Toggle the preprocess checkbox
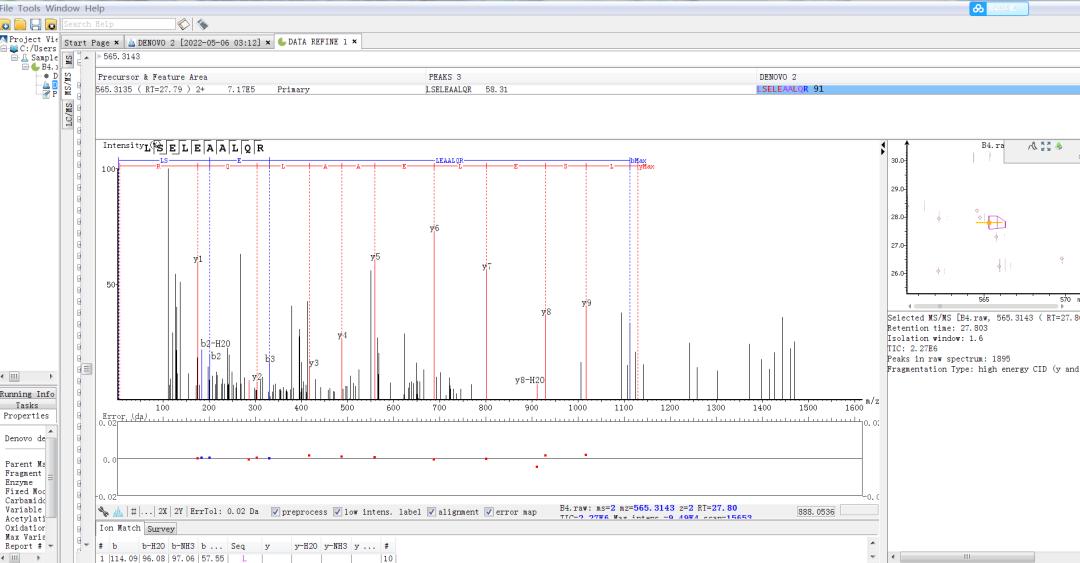The width and height of the screenshot is (1080, 563). pos(275,511)
